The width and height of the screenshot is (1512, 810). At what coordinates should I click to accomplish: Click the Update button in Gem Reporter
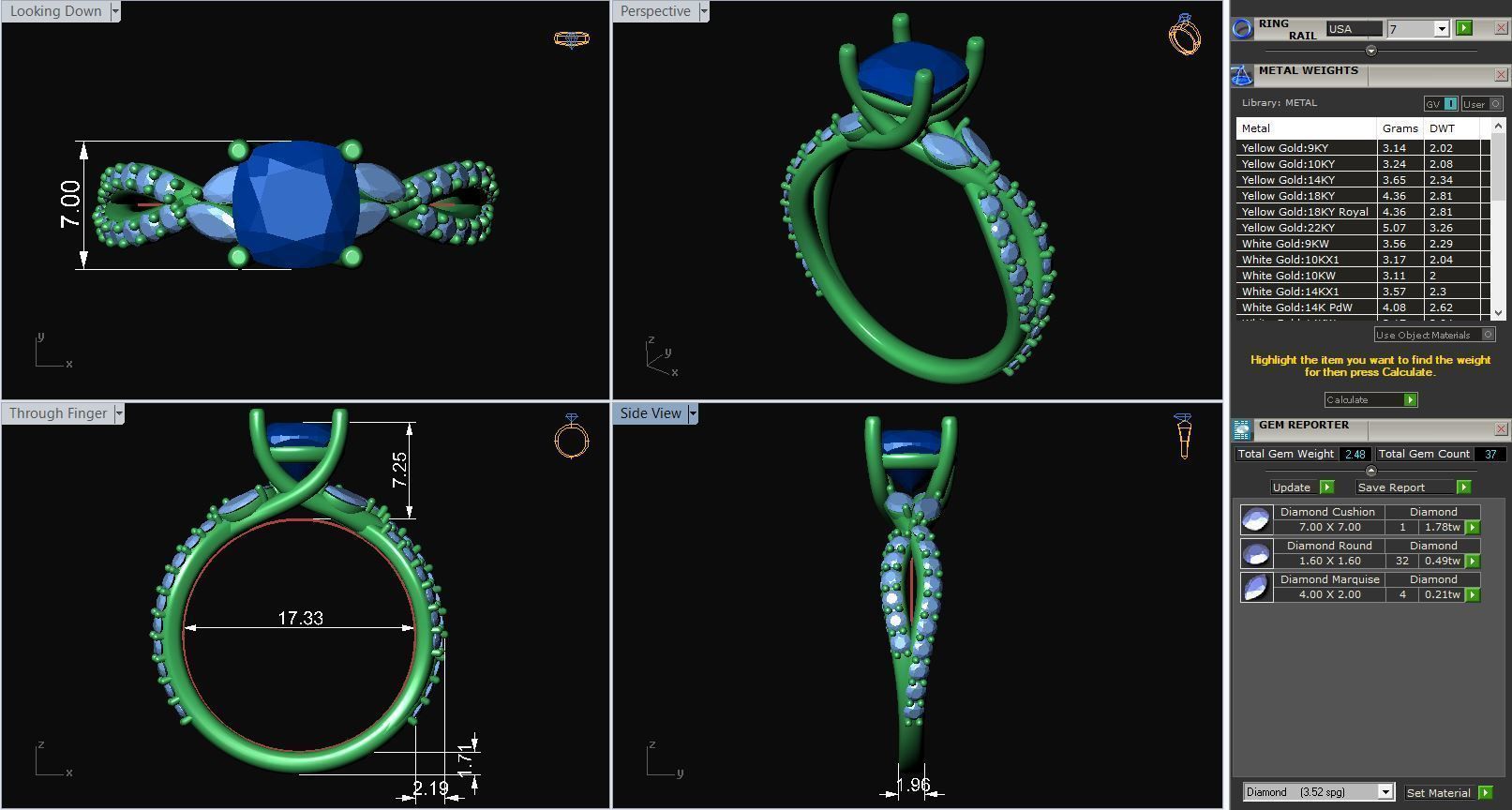[x=1302, y=487]
